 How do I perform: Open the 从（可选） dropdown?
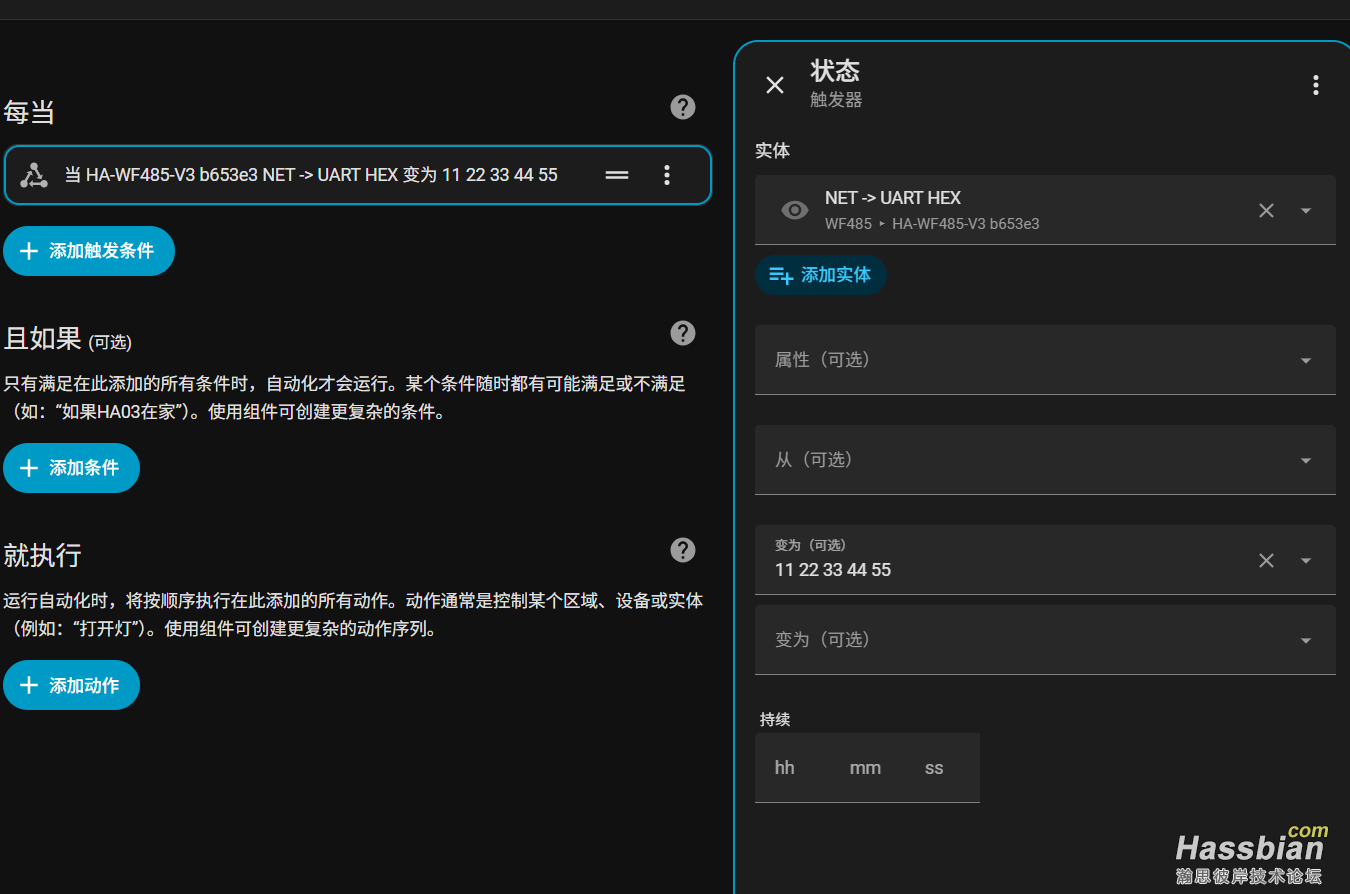pyautogui.click(x=1045, y=460)
